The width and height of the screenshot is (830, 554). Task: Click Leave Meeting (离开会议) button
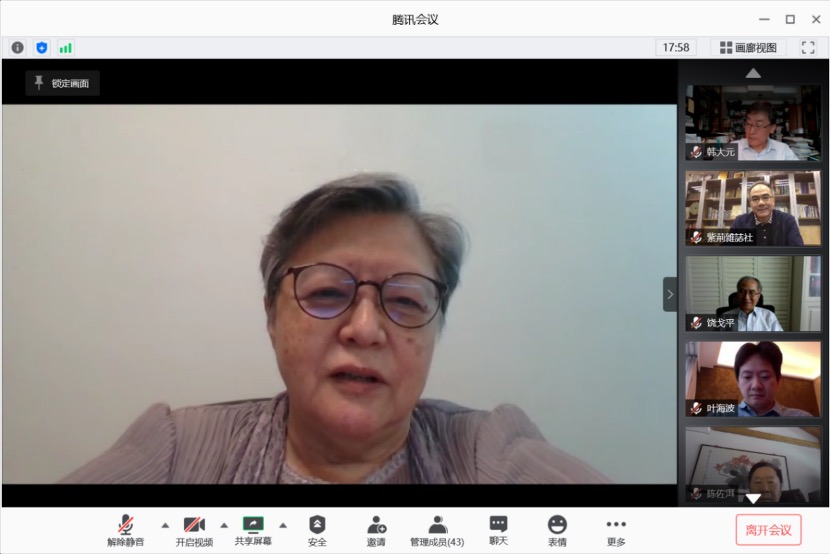768,530
